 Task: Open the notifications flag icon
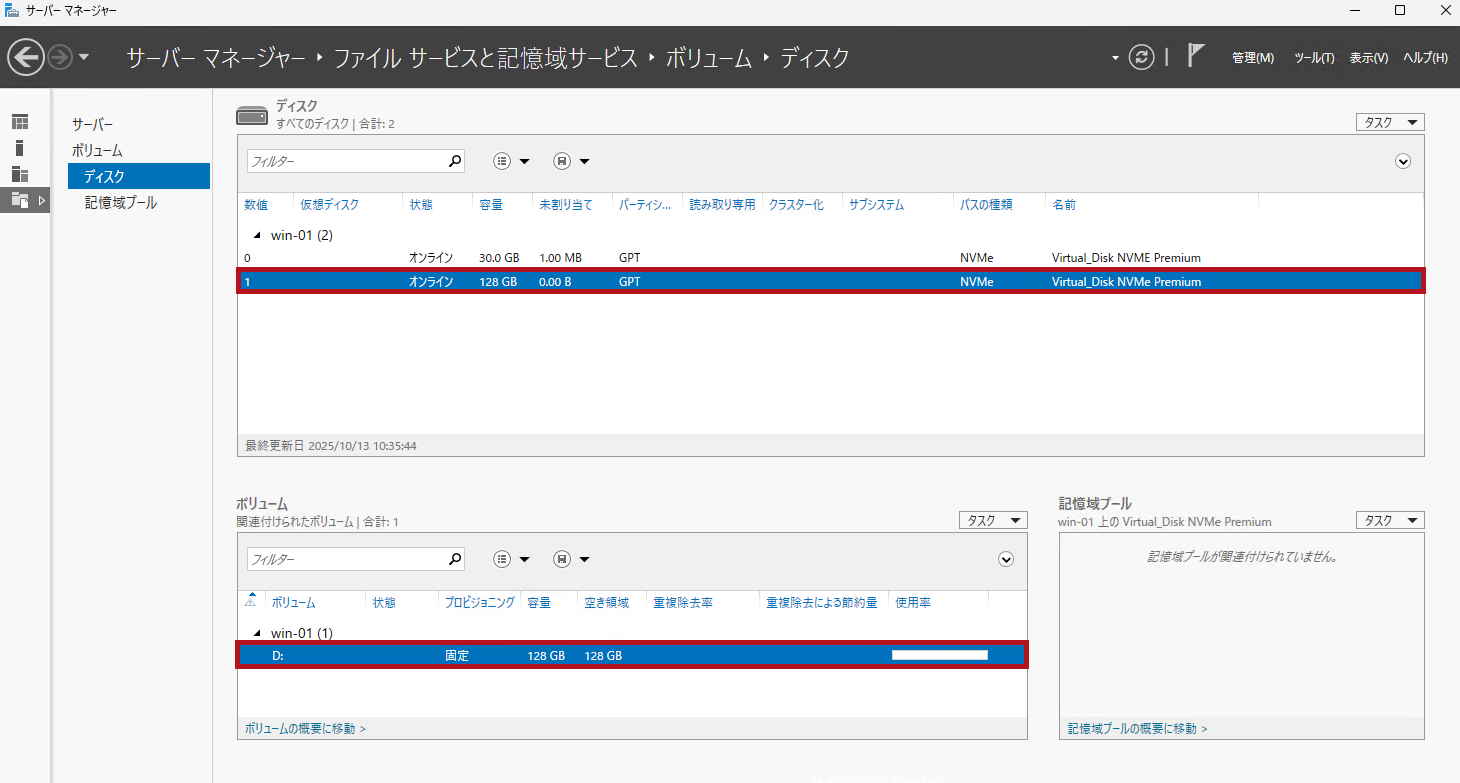tap(1195, 56)
